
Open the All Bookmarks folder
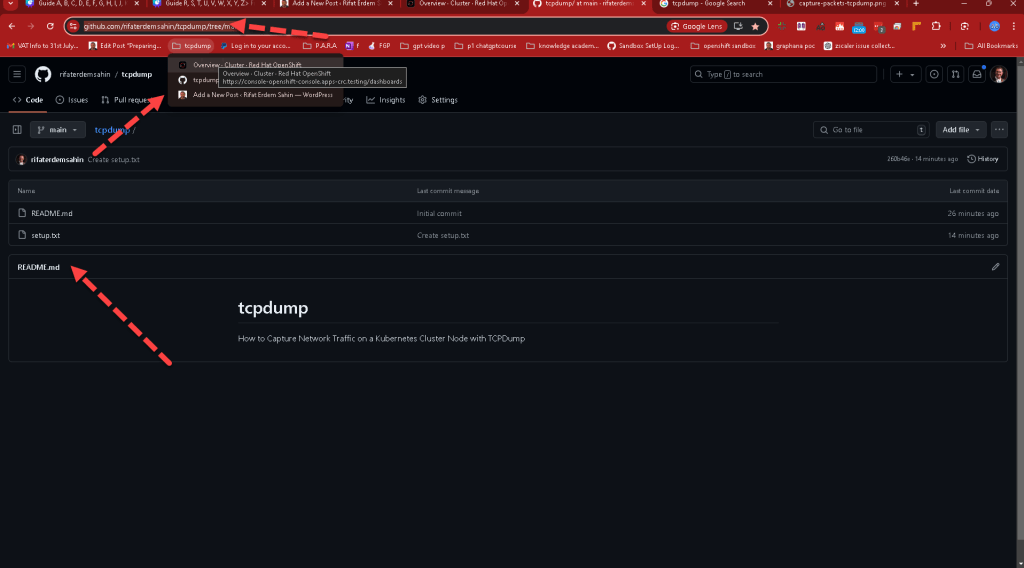pos(991,46)
